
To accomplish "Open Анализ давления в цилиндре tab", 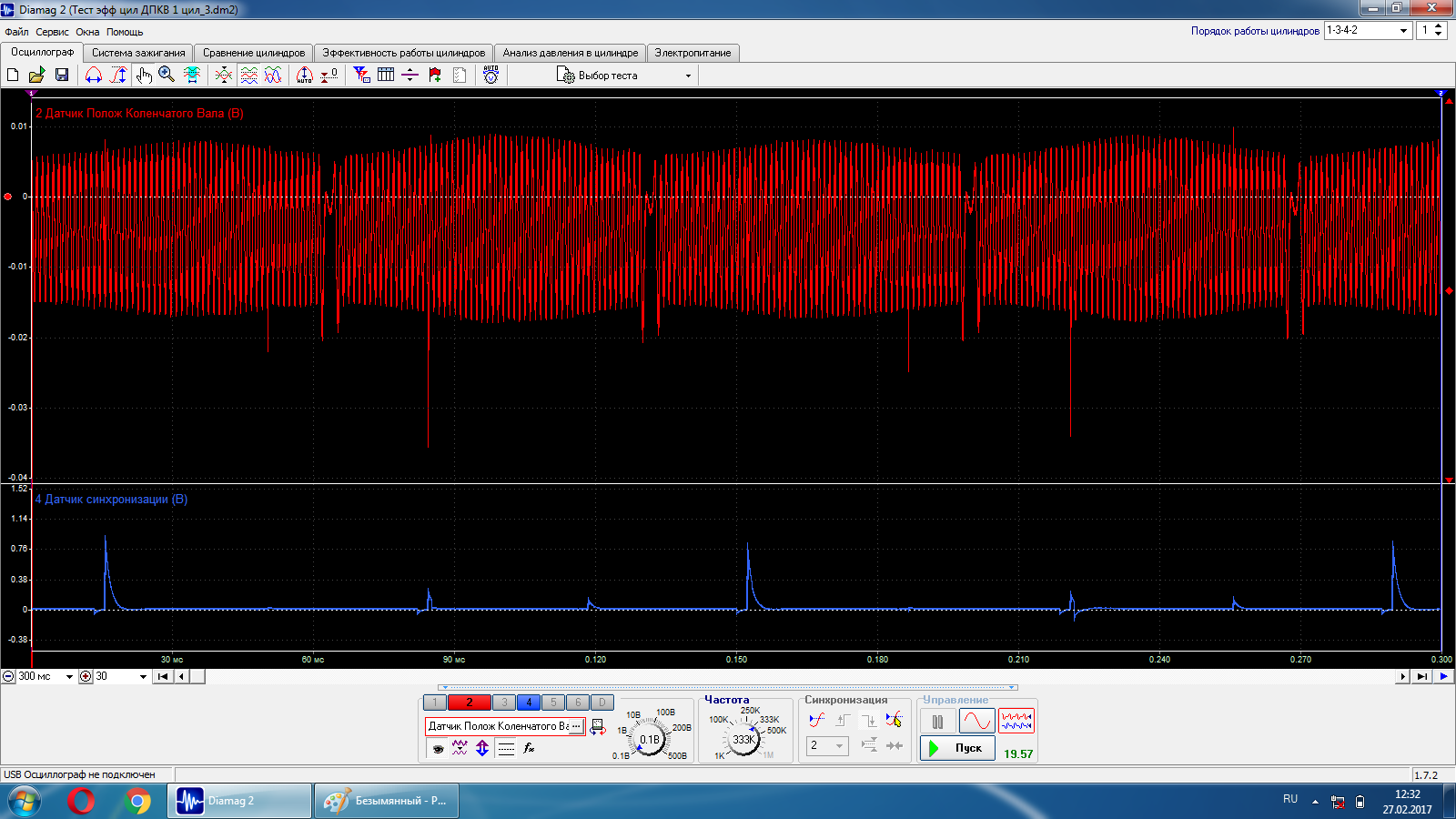I will point(571,53).
